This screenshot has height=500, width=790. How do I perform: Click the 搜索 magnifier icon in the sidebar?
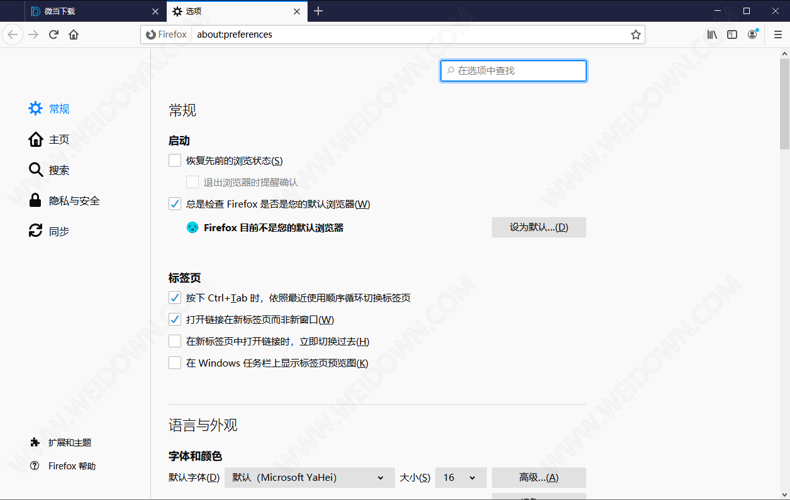point(35,170)
